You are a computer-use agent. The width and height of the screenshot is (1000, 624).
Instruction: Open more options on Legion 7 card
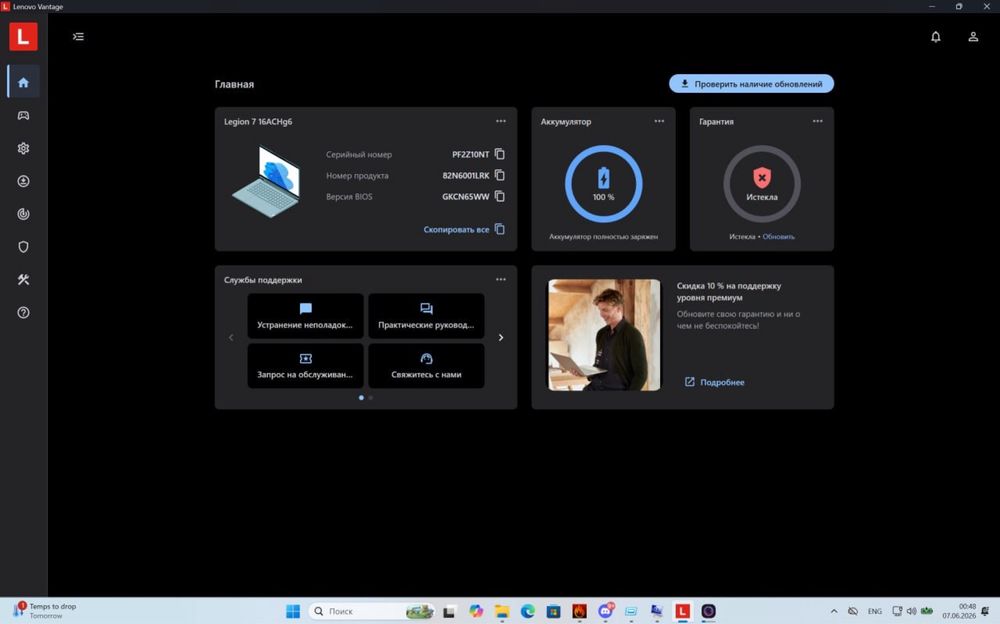click(x=501, y=121)
